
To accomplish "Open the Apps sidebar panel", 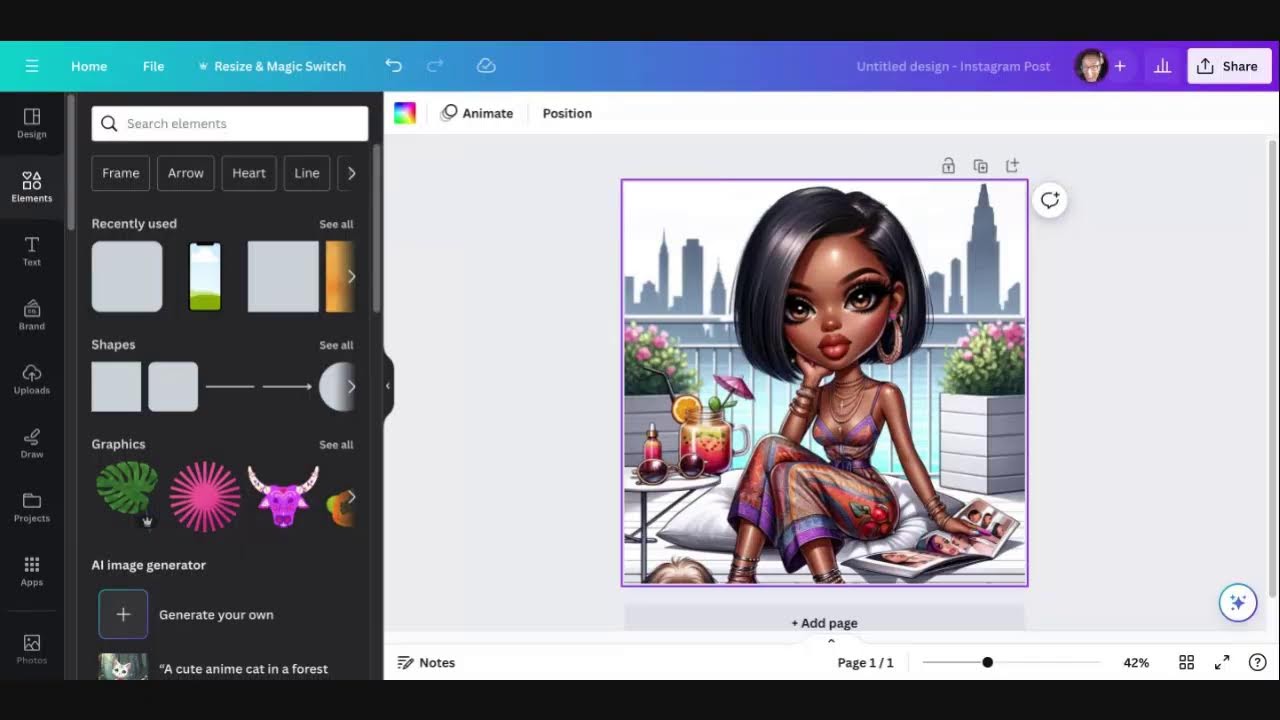I will (x=32, y=571).
